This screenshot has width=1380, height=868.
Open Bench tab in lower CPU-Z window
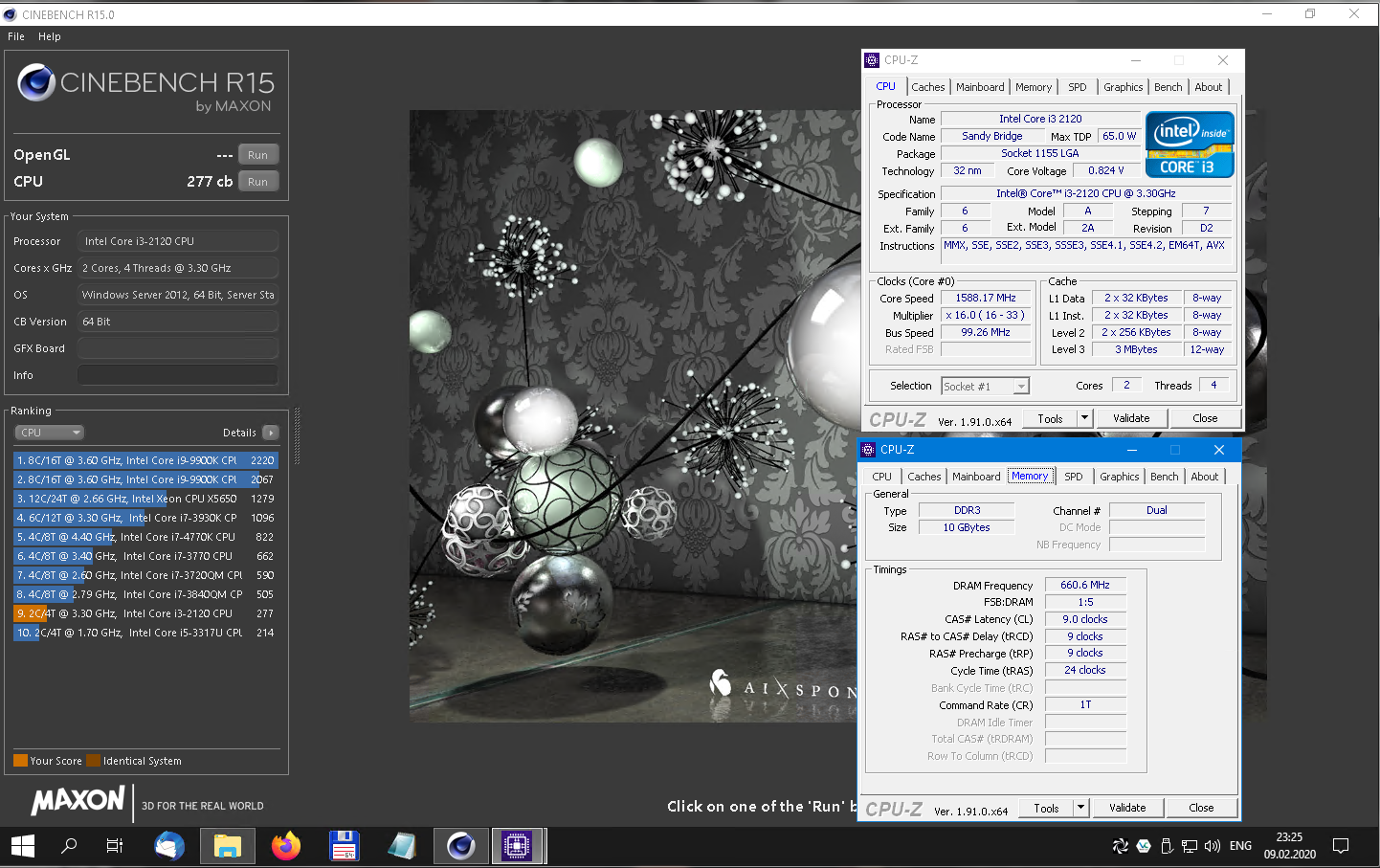[x=1164, y=477]
